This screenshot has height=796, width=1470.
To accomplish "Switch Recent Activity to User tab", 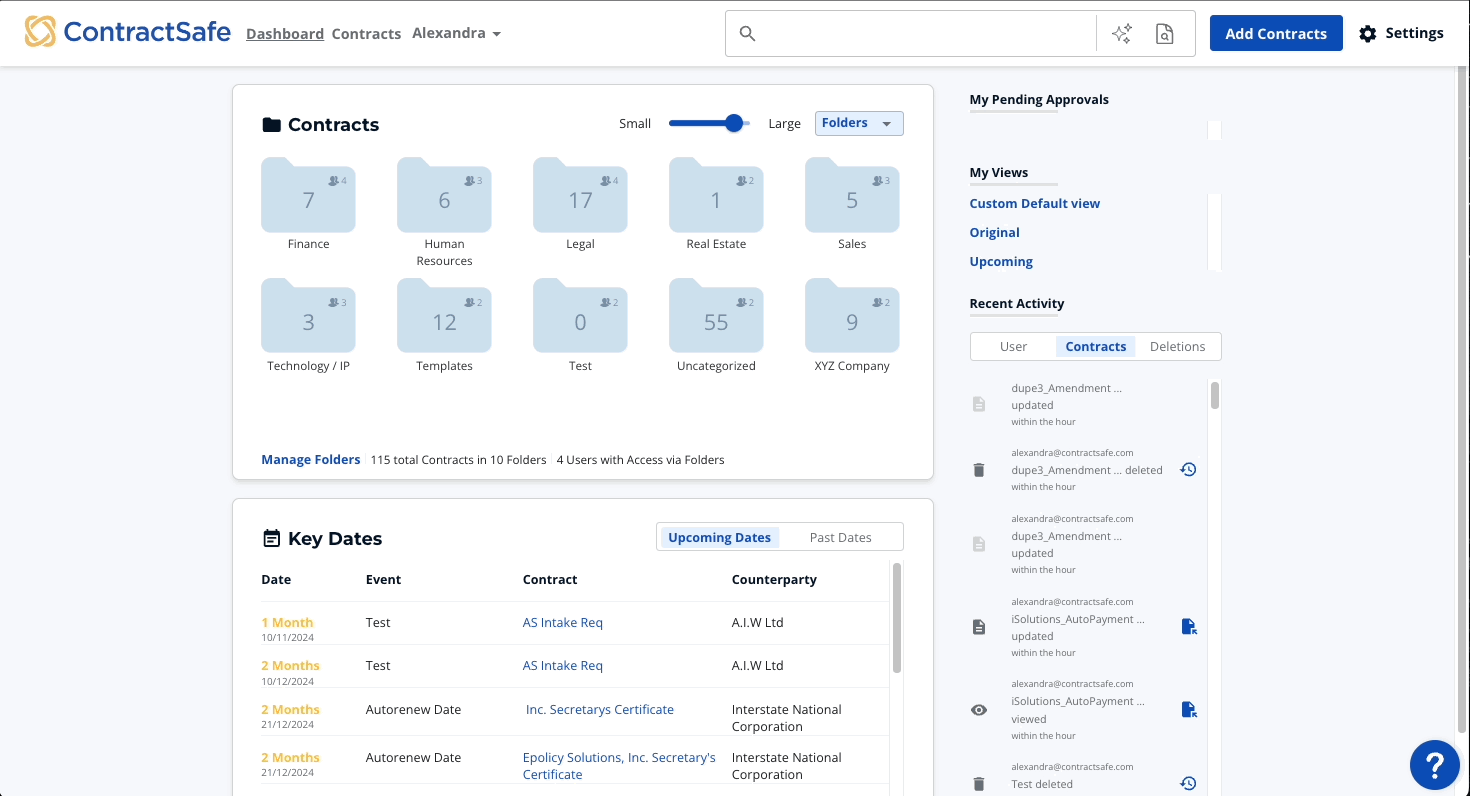I will click(1013, 346).
